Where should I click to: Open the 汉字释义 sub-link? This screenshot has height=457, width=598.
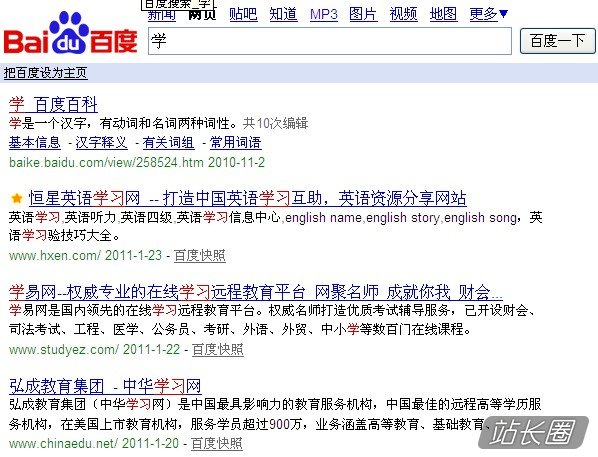(x=101, y=143)
